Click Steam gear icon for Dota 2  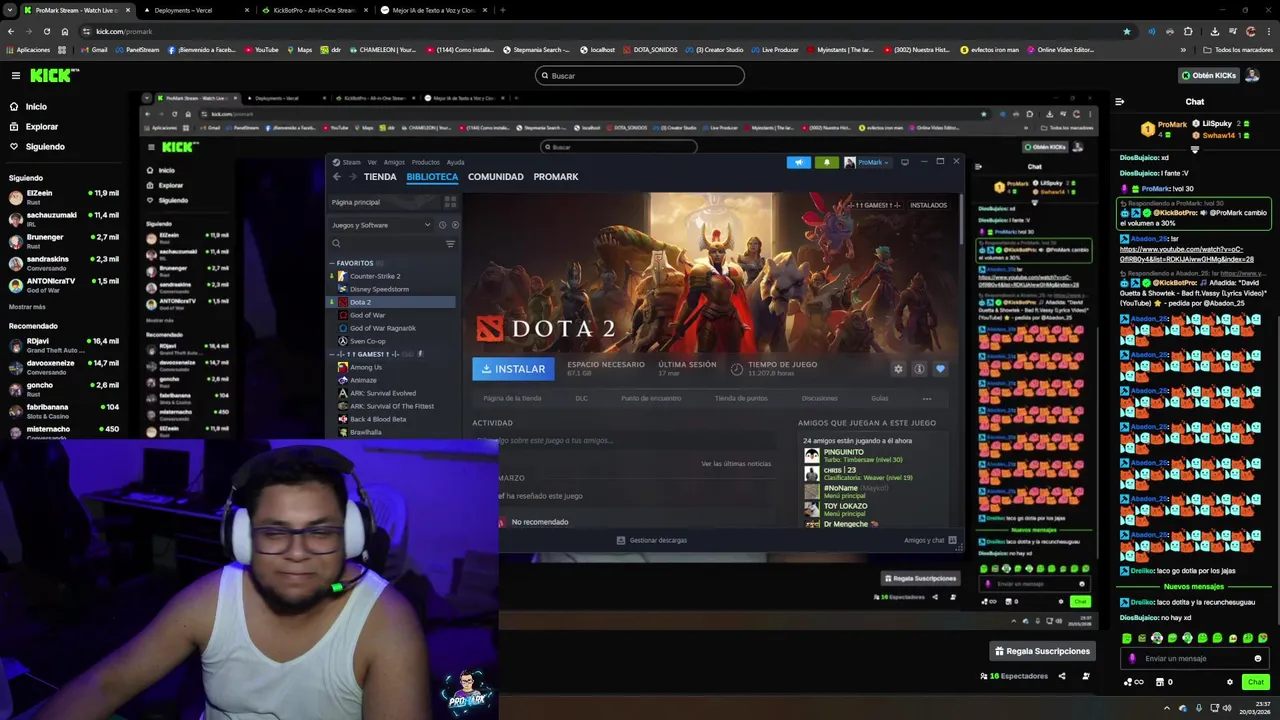click(898, 369)
